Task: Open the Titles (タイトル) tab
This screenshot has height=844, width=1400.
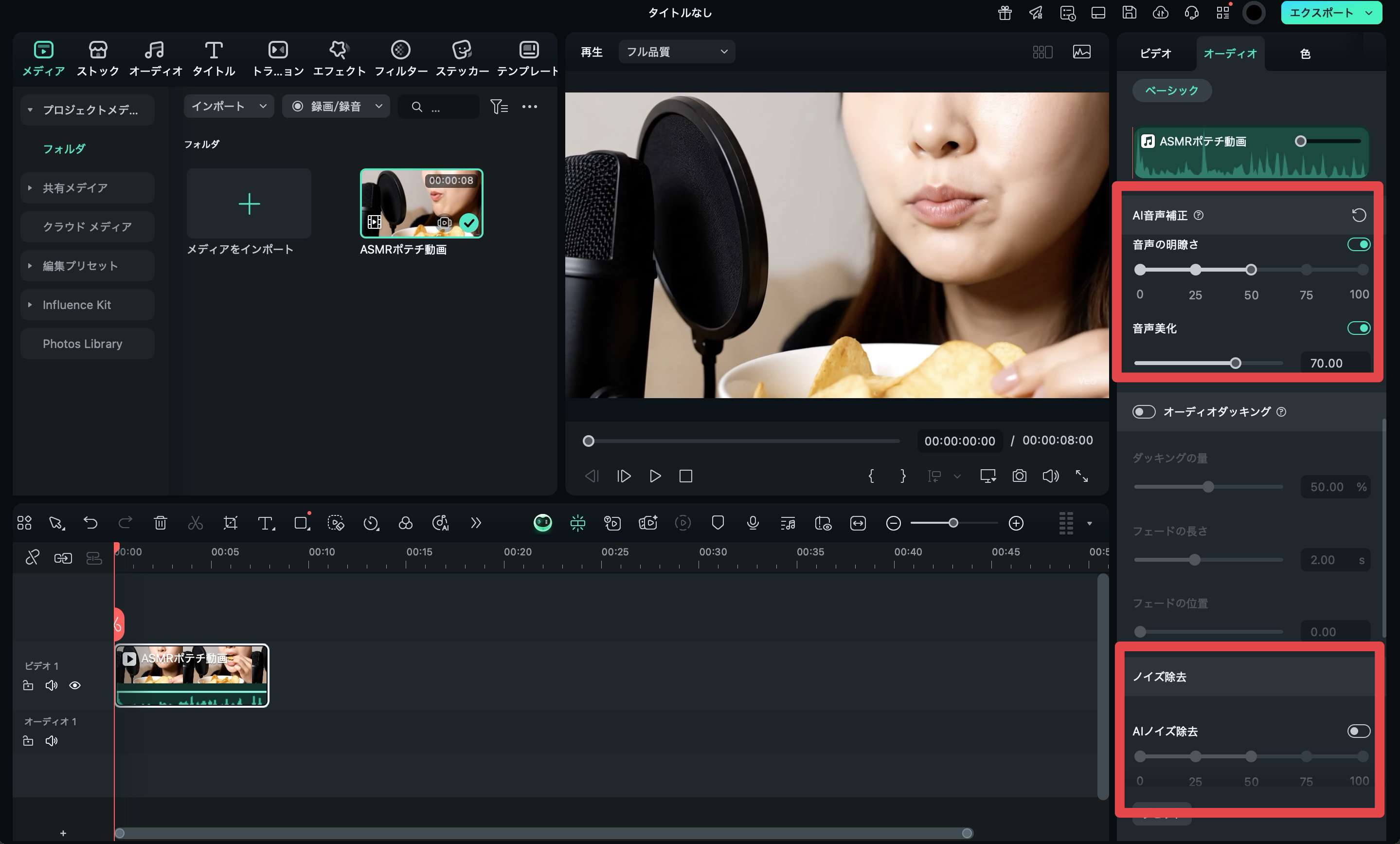Action: 214,58
